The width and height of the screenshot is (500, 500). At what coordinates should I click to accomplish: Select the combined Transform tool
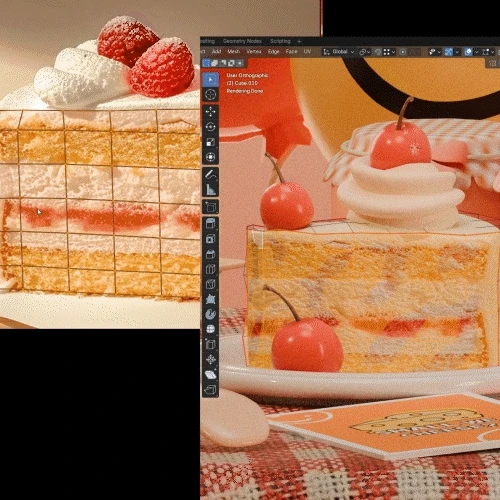pos(210,157)
